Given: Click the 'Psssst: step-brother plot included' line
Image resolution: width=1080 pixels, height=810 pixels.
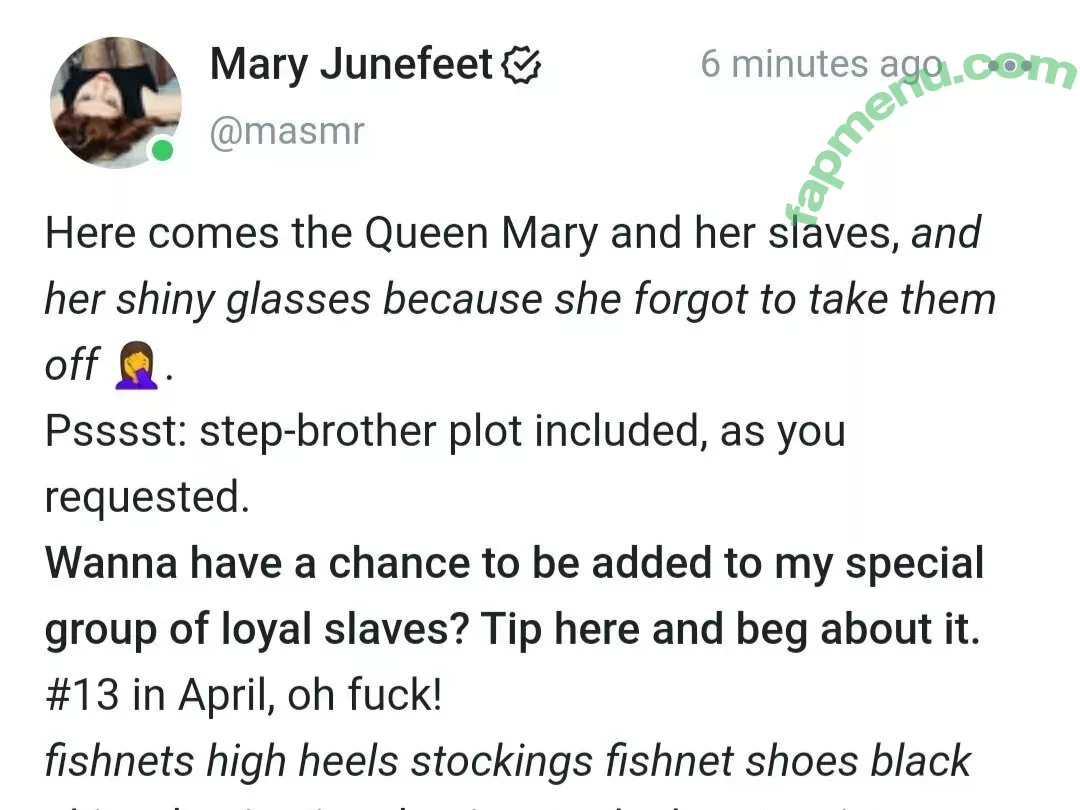Looking at the screenshot, I should point(445,432).
